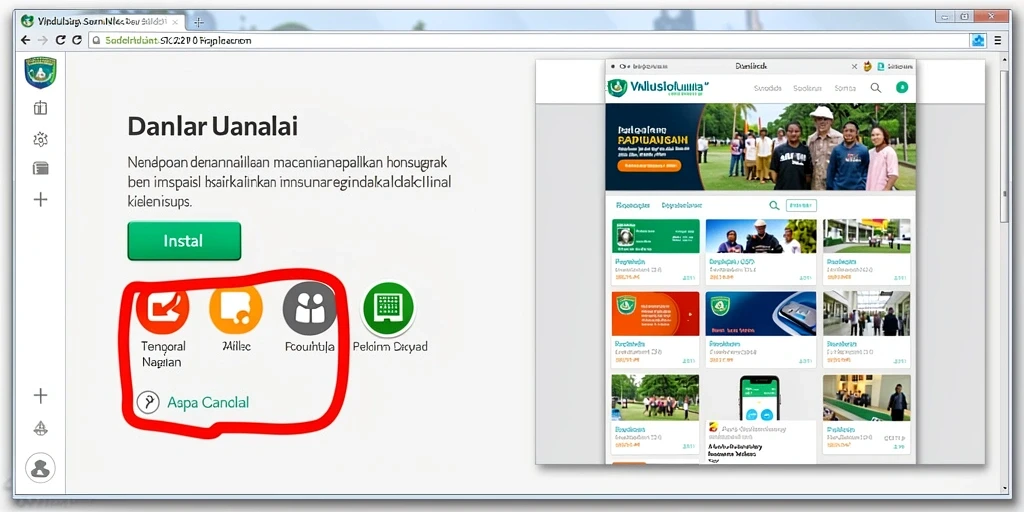1024x512 pixels.
Task: Select the Vindulaiga browser tab
Action: pyautogui.click(x=103, y=22)
